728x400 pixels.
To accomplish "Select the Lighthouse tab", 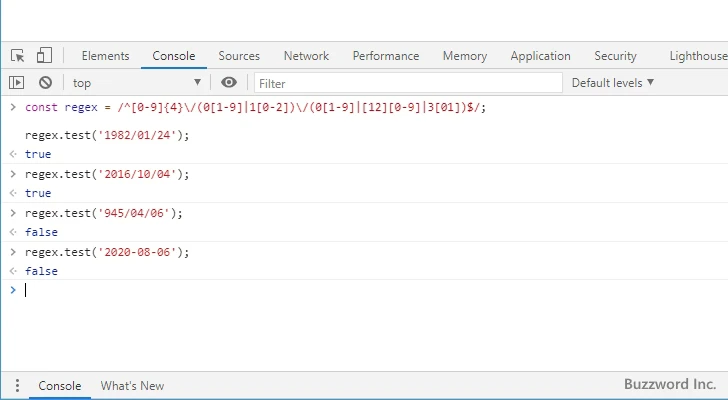I will [x=696, y=56].
